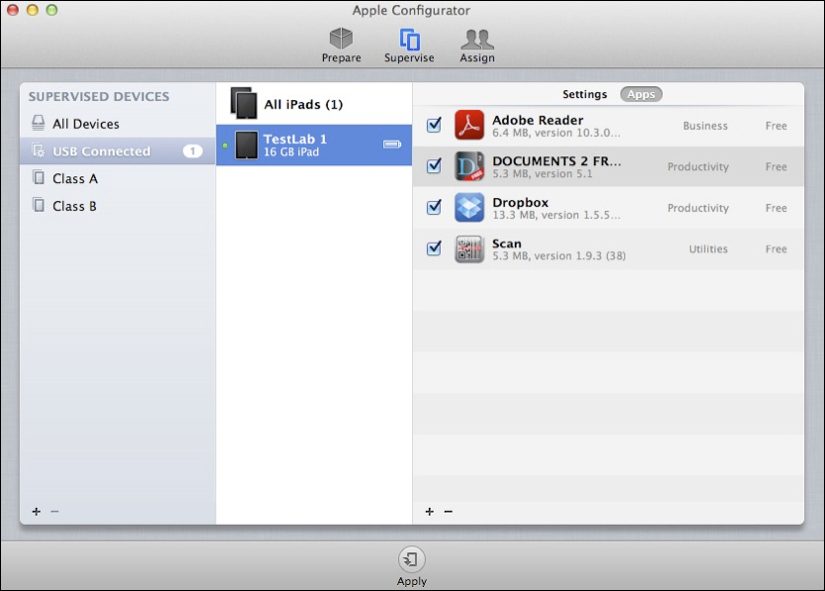Remove device group with minus icon
The width and height of the screenshot is (825, 591).
55,511
